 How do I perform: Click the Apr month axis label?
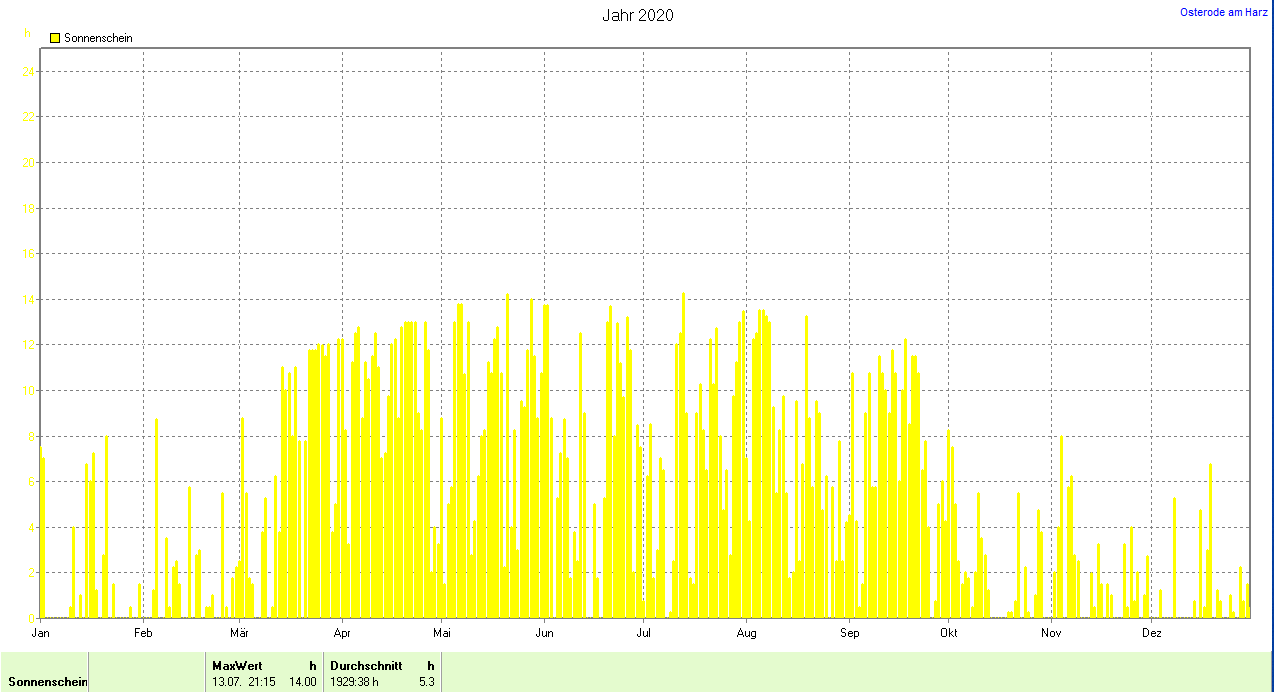(x=342, y=633)
